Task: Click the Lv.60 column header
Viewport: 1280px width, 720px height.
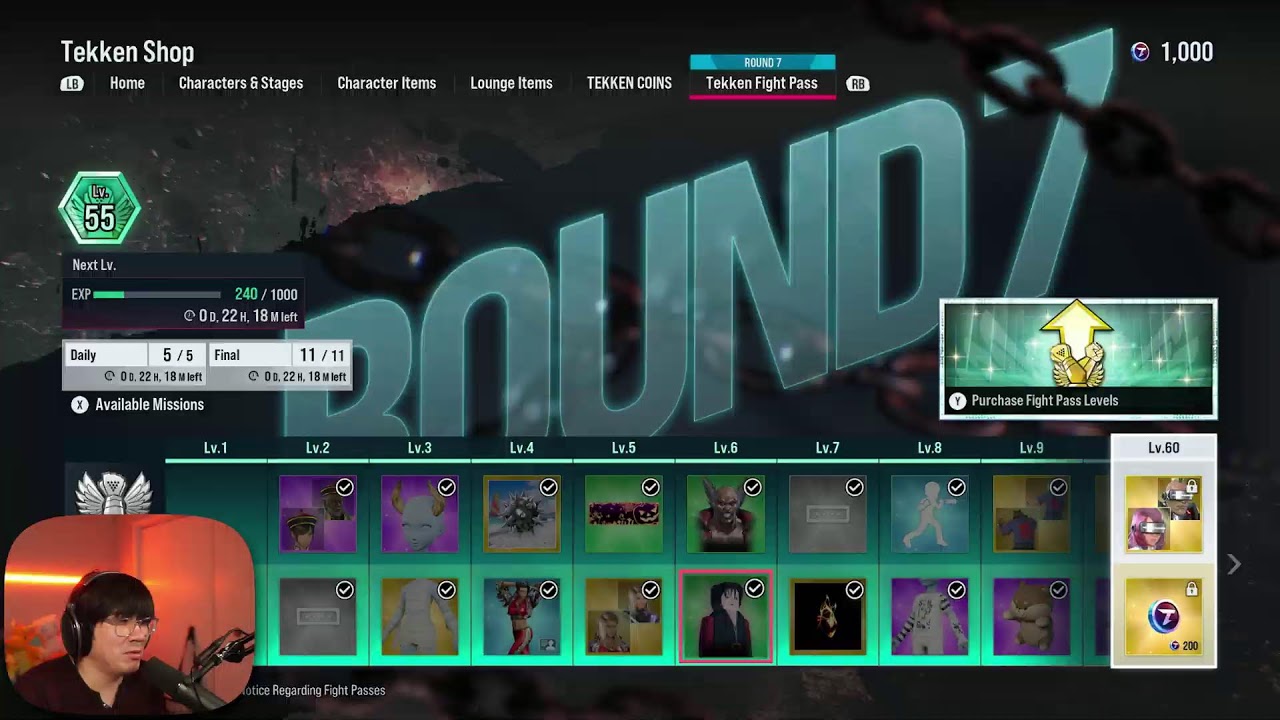Action: click(x=1164, y=448)
